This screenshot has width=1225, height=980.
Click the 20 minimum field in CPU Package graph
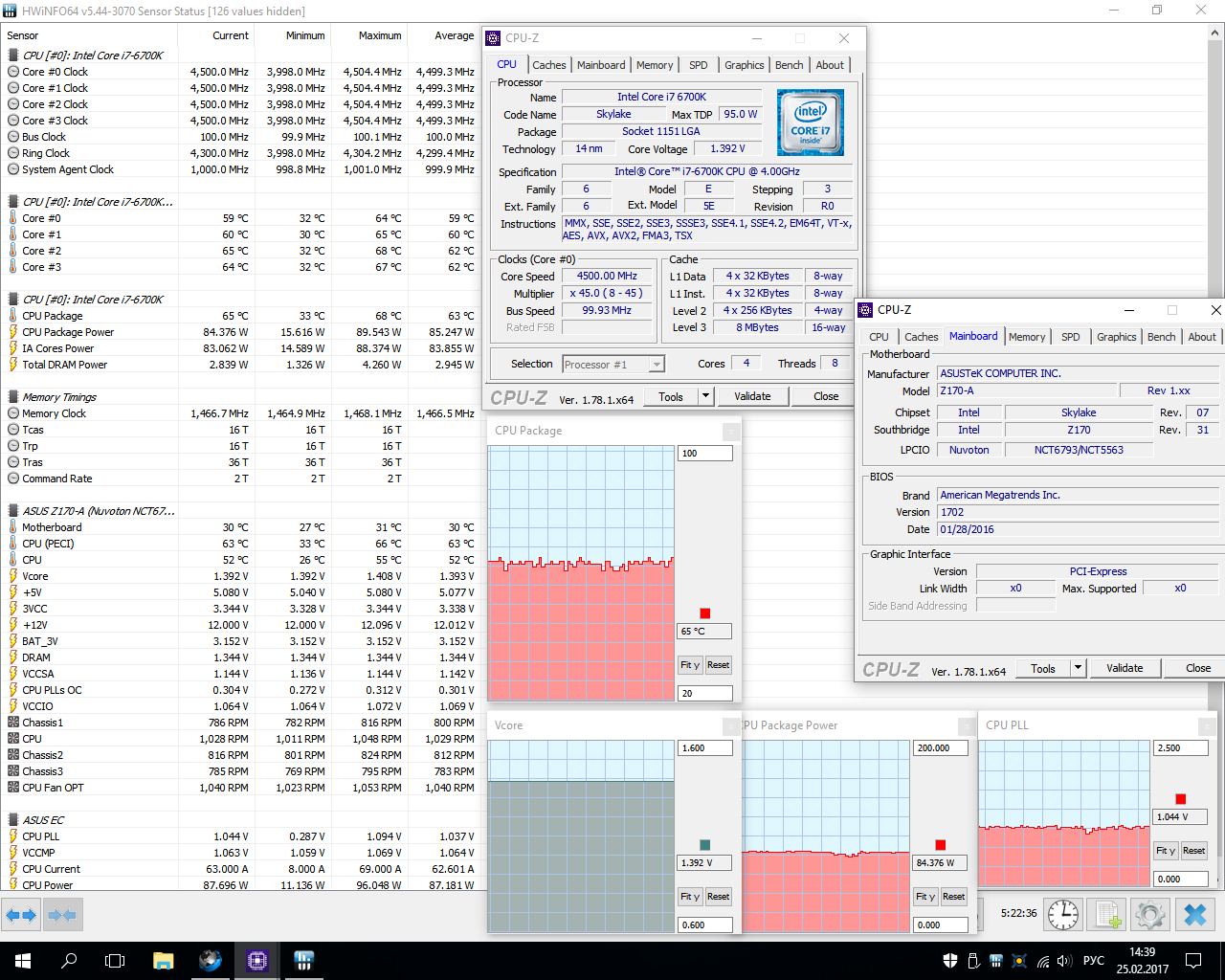[x=705, y=693]
